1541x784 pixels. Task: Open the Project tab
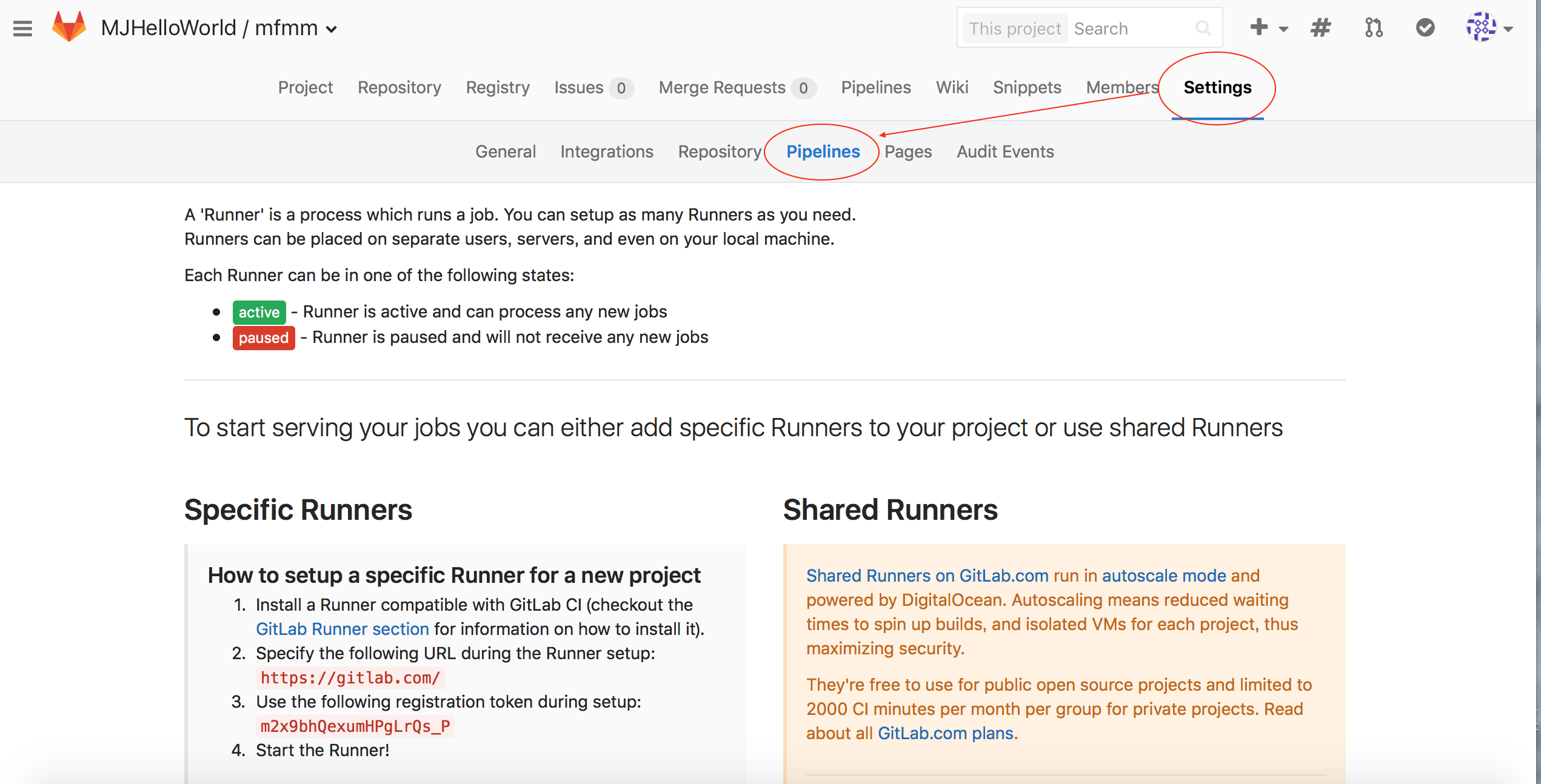click(x=306, y=87)
